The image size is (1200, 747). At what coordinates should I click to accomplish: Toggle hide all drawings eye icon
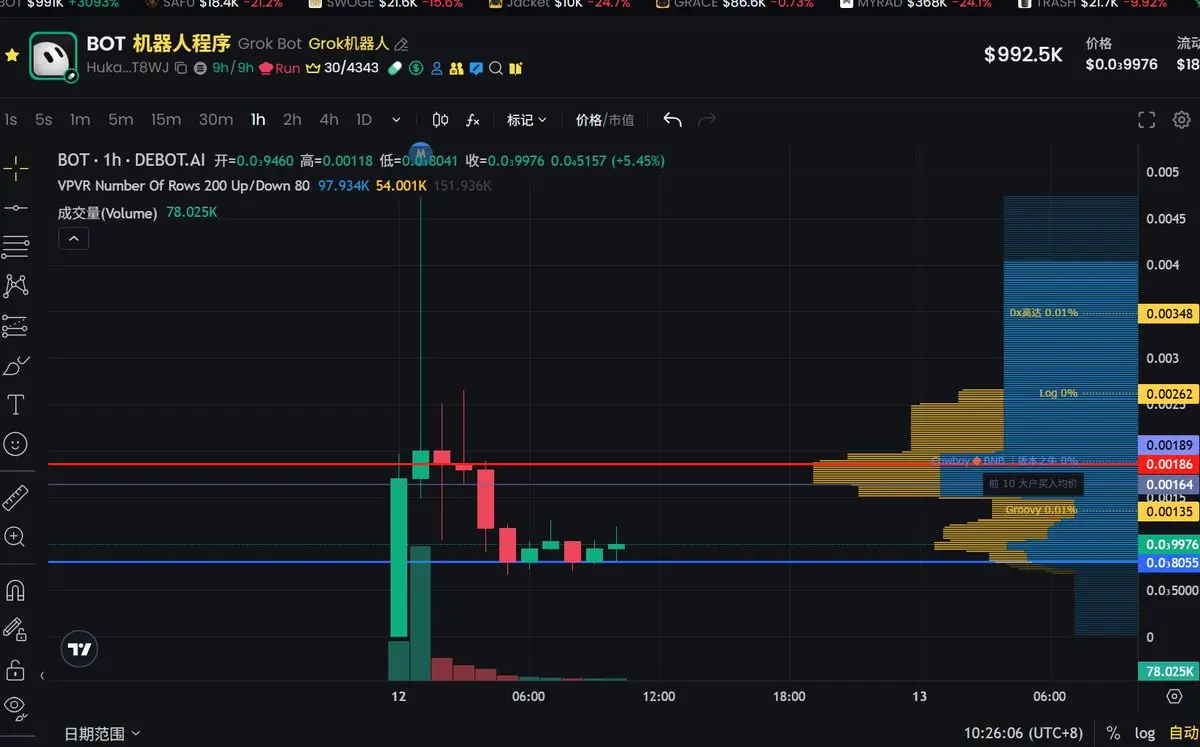point(15,706)
